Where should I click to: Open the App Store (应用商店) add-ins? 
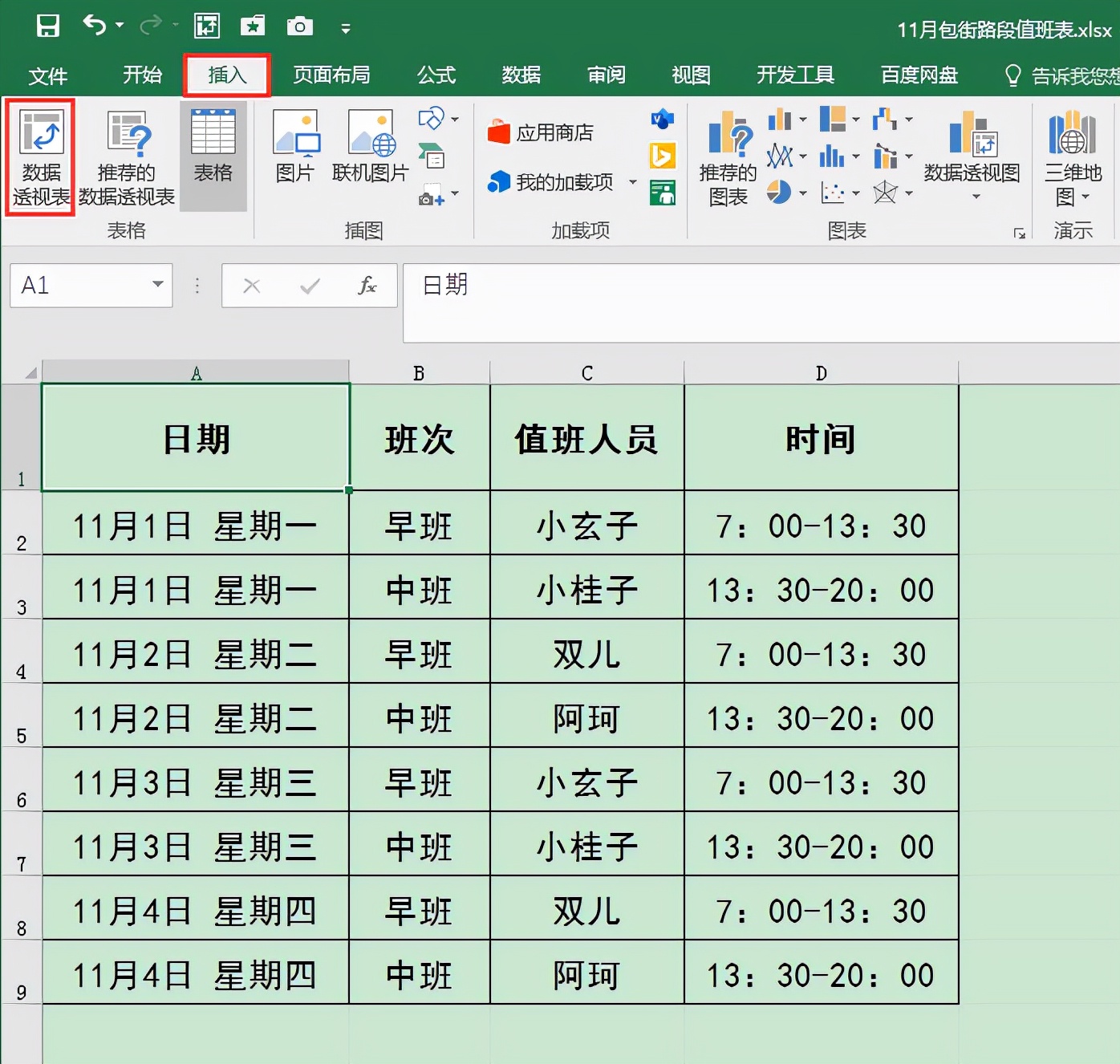tap(542, 132)
